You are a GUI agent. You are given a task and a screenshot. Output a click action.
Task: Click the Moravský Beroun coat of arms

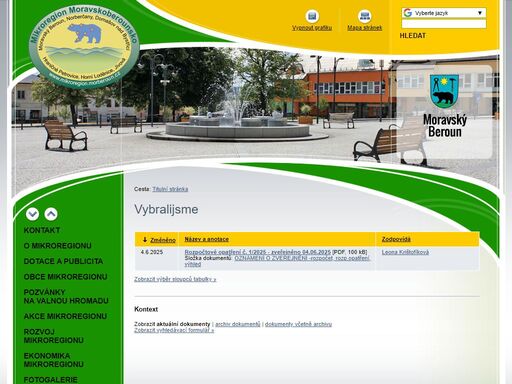pyautogui.click(x=444, y=91)
